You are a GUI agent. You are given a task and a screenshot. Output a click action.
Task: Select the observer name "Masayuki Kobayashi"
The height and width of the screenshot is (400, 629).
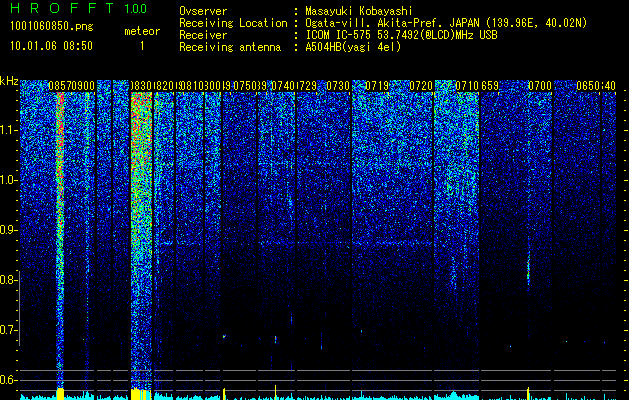(x=359, y=11)
